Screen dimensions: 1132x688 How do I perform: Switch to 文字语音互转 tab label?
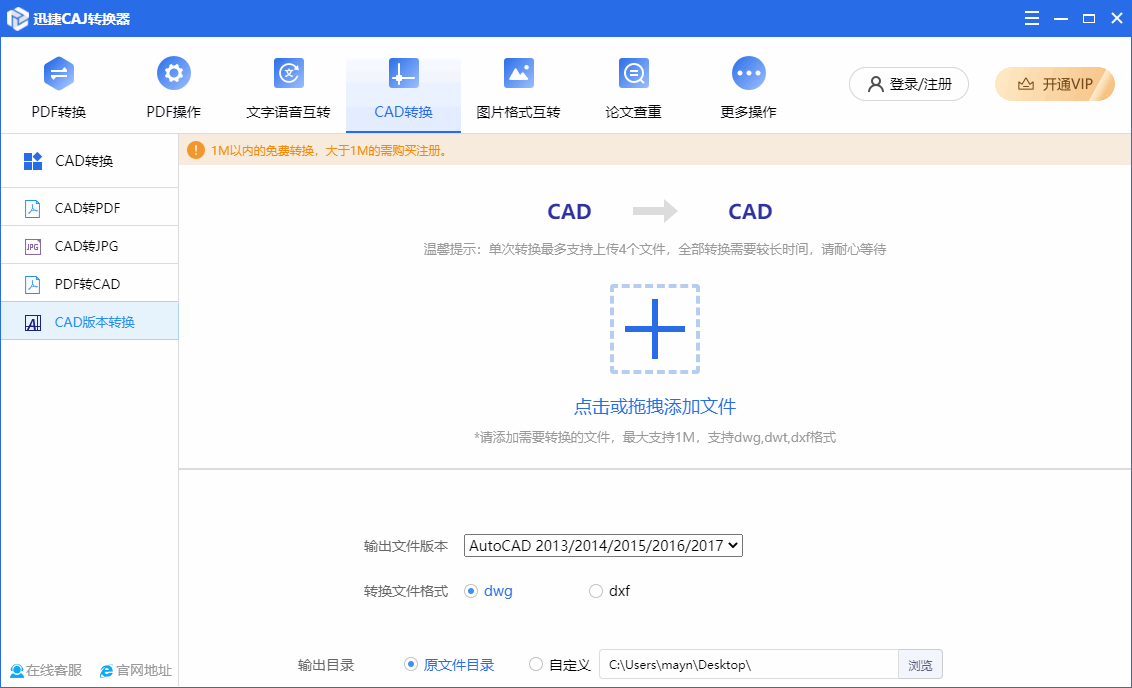288,112
